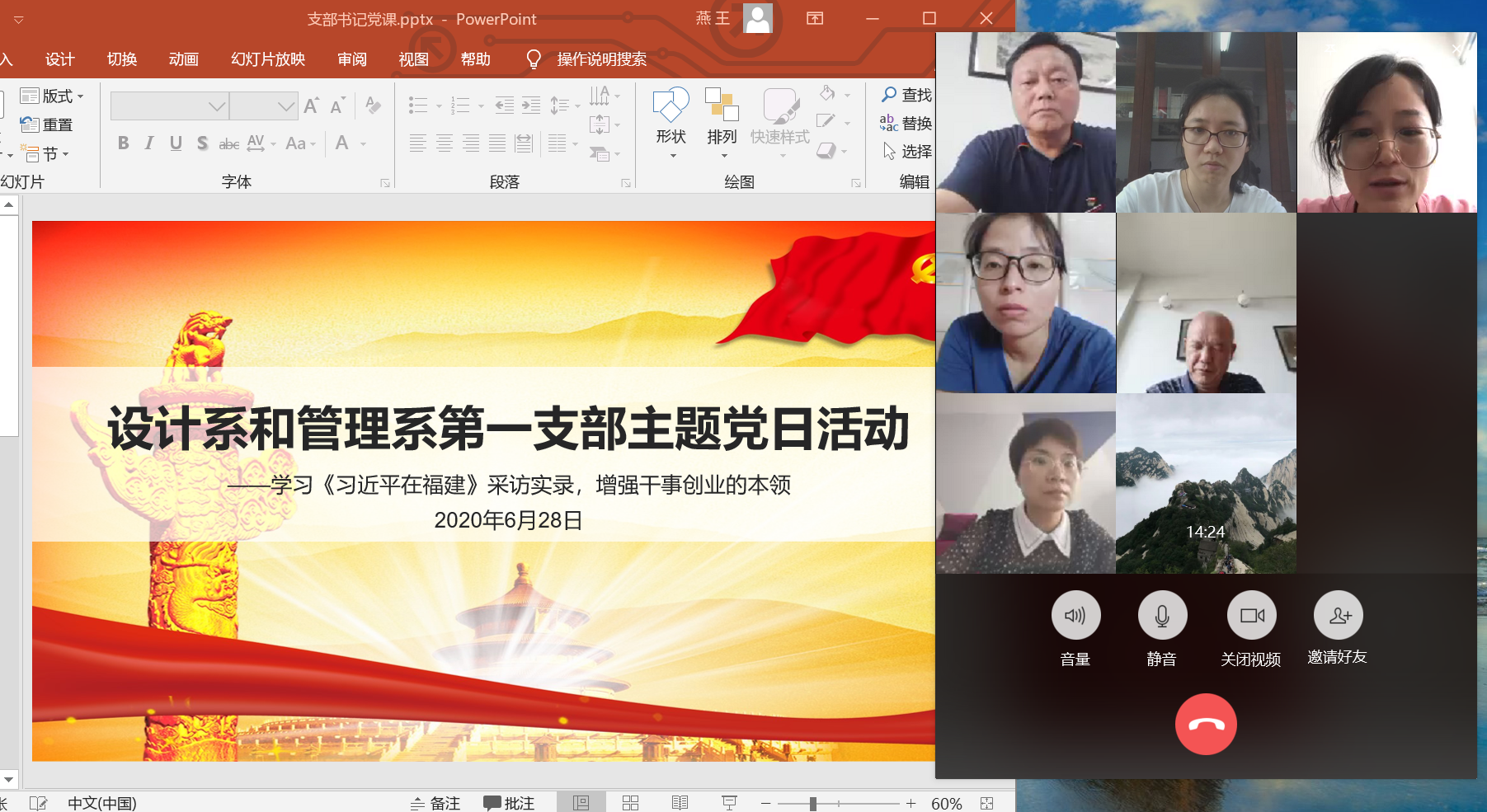
Task: Toggle italic formatting
Action: coord(148,143)
